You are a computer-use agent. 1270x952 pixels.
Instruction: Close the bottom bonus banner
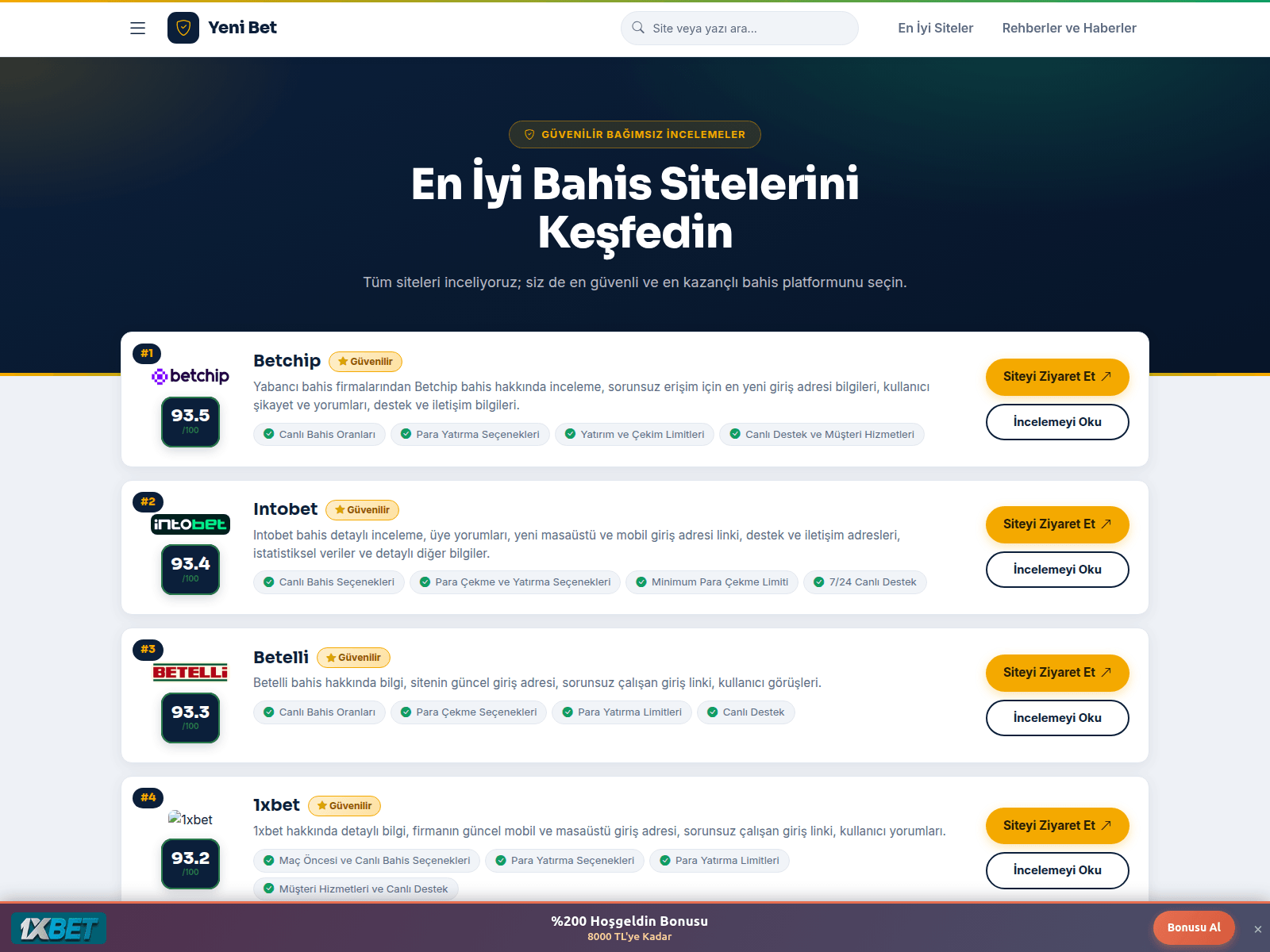point(1257,929)
